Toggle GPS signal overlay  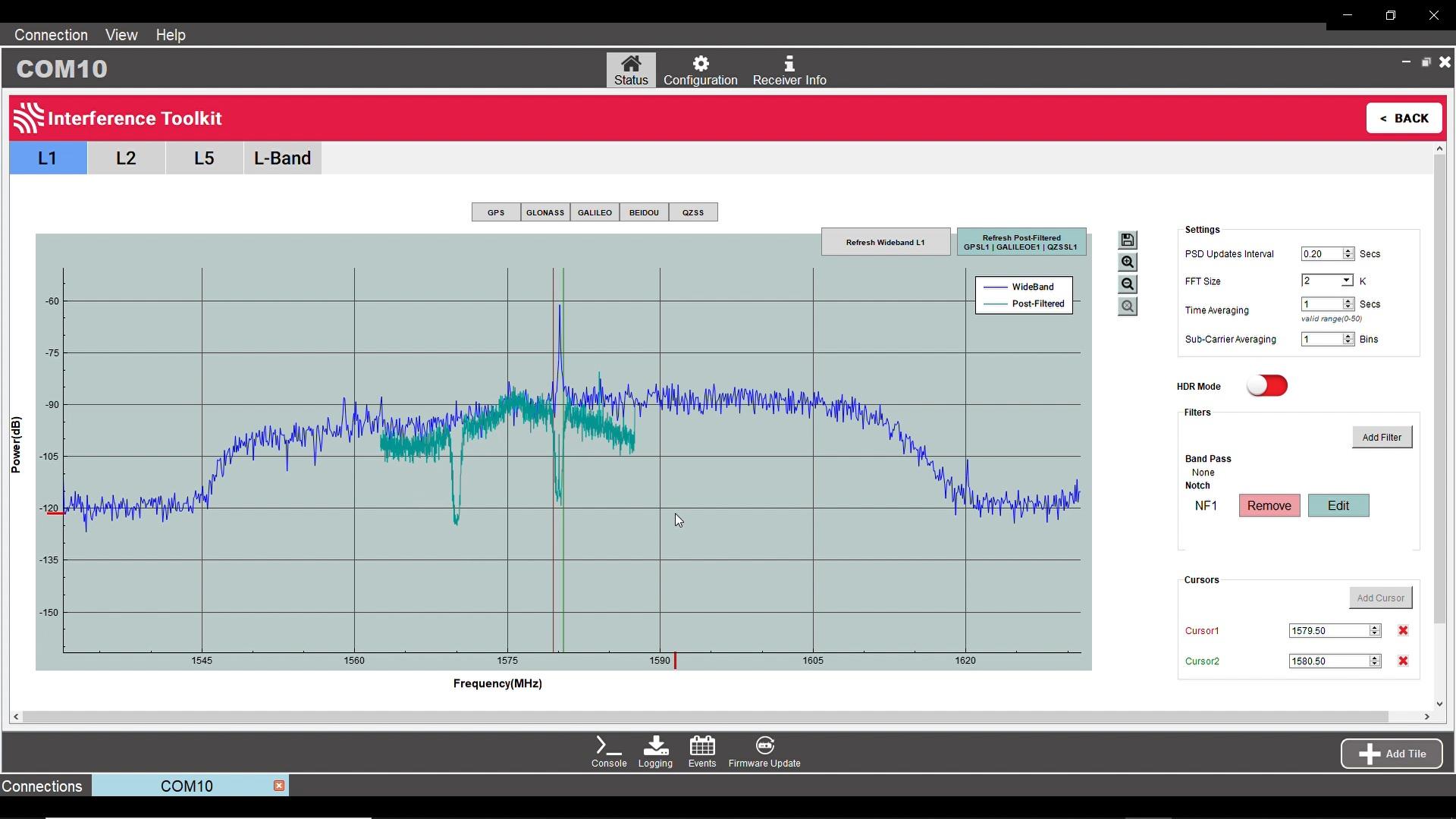(496, 212)
